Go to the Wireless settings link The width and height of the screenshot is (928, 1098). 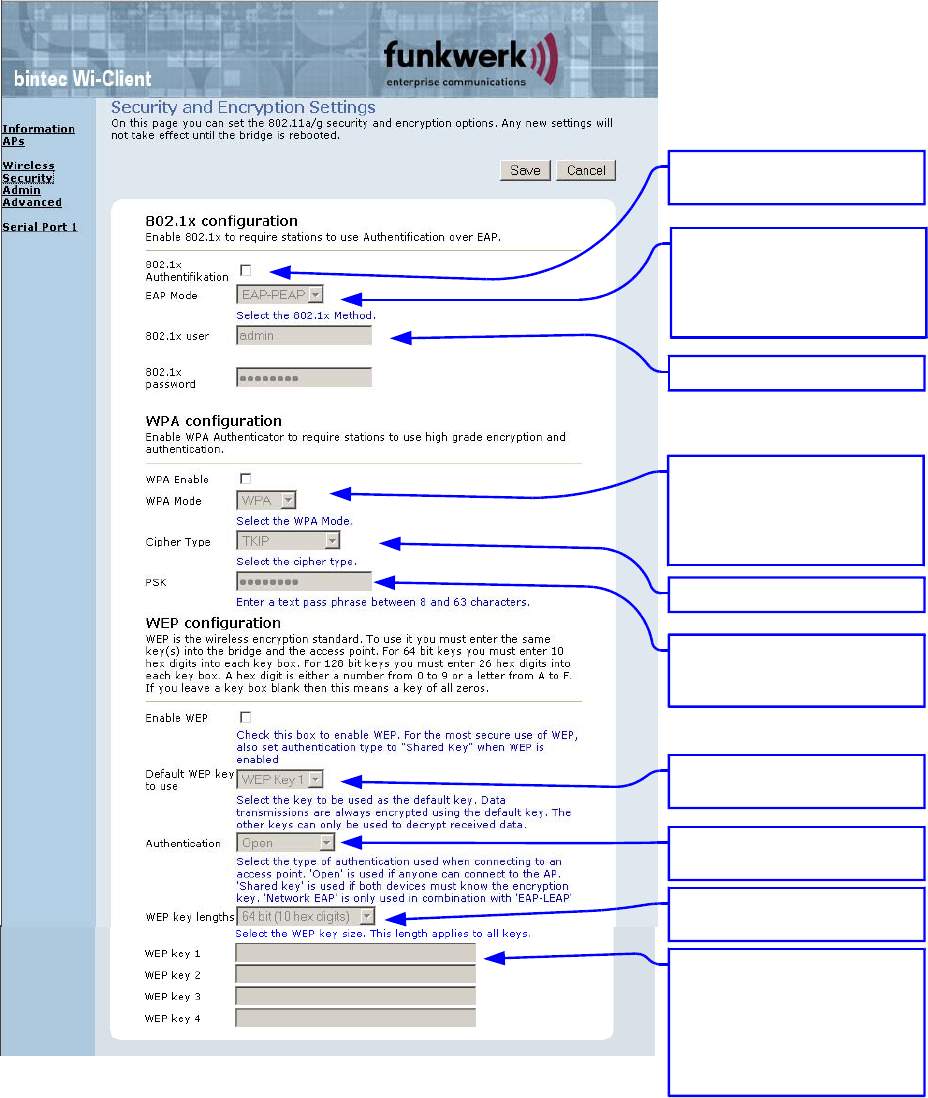pos(28,166)
